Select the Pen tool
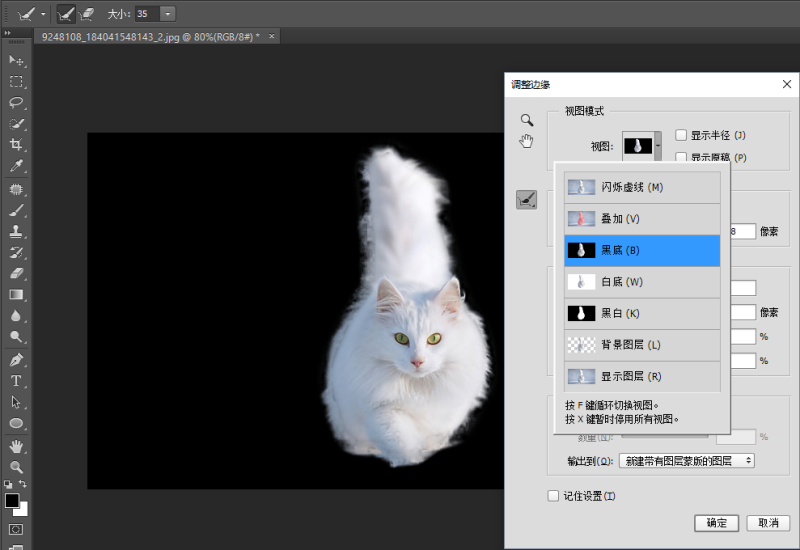This screenshot has height=550, width=800. click(16, 360)
